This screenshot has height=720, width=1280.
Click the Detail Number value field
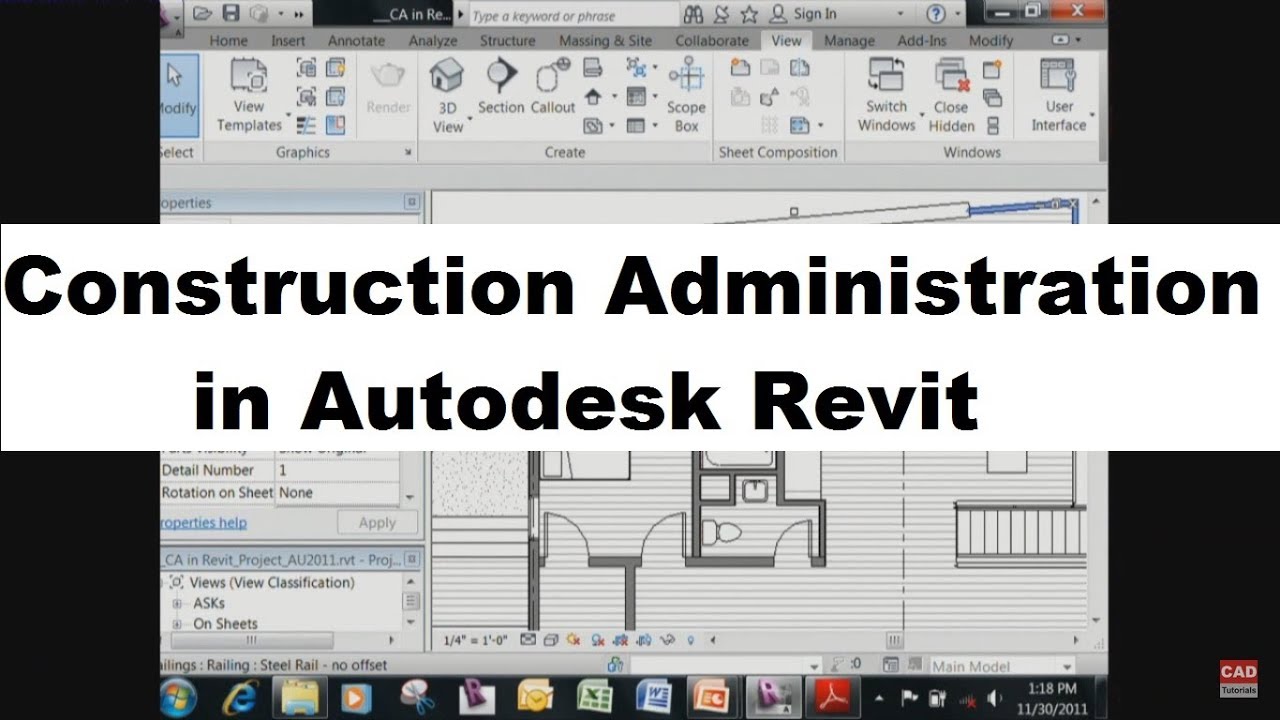click(x=337, y=470)
